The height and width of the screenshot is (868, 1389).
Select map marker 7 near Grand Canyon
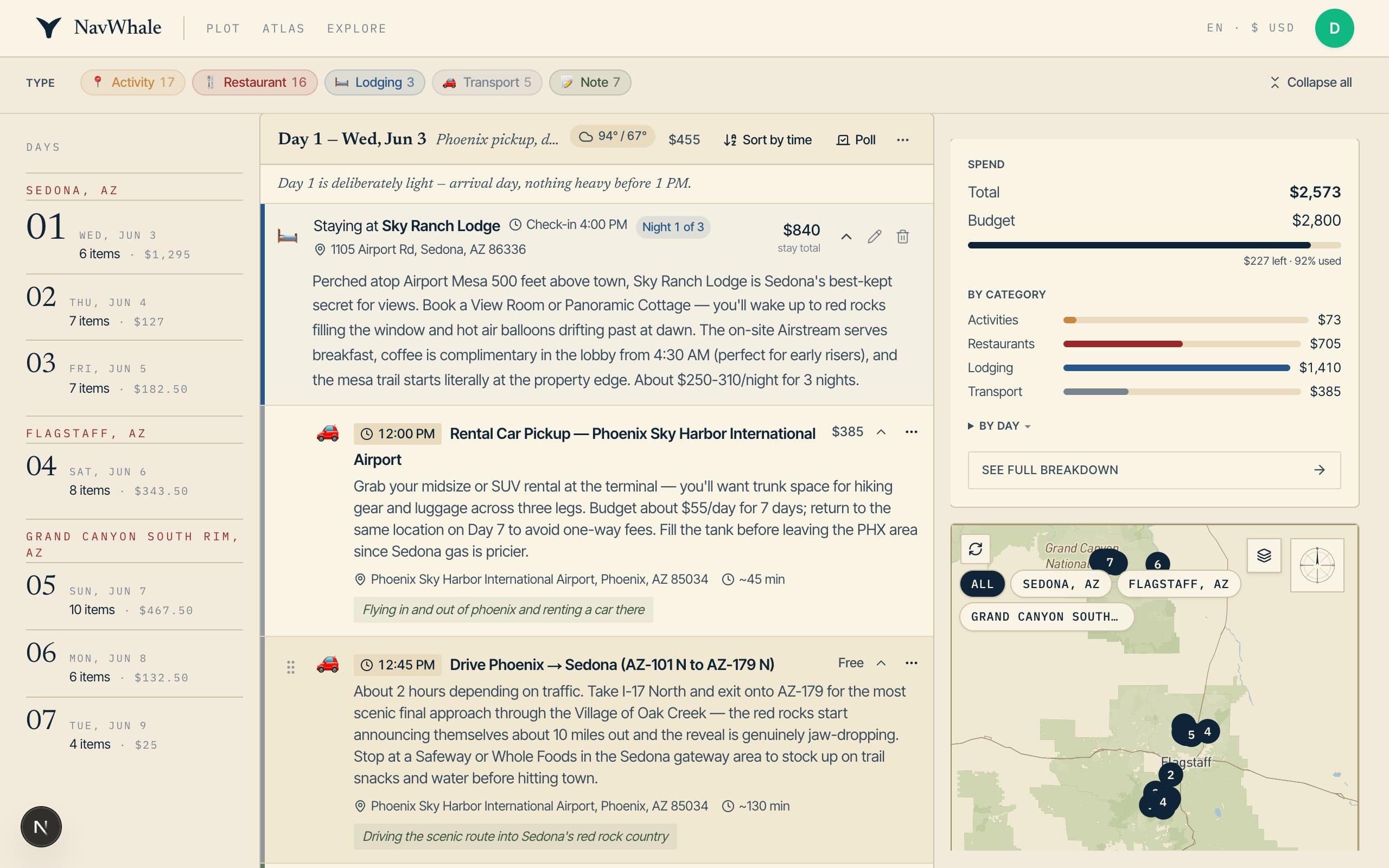pyautogui.click(x=1109, y=562)
